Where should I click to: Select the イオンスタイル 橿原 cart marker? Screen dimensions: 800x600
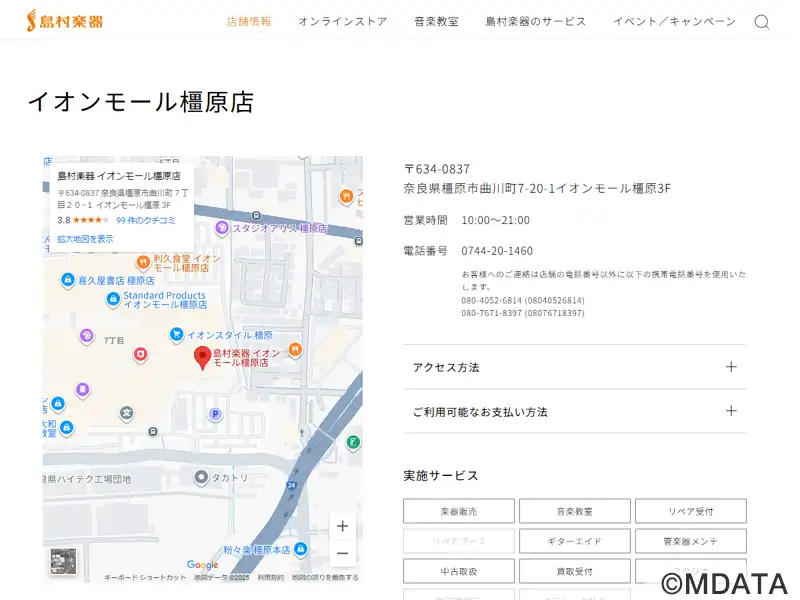(176, 335)
